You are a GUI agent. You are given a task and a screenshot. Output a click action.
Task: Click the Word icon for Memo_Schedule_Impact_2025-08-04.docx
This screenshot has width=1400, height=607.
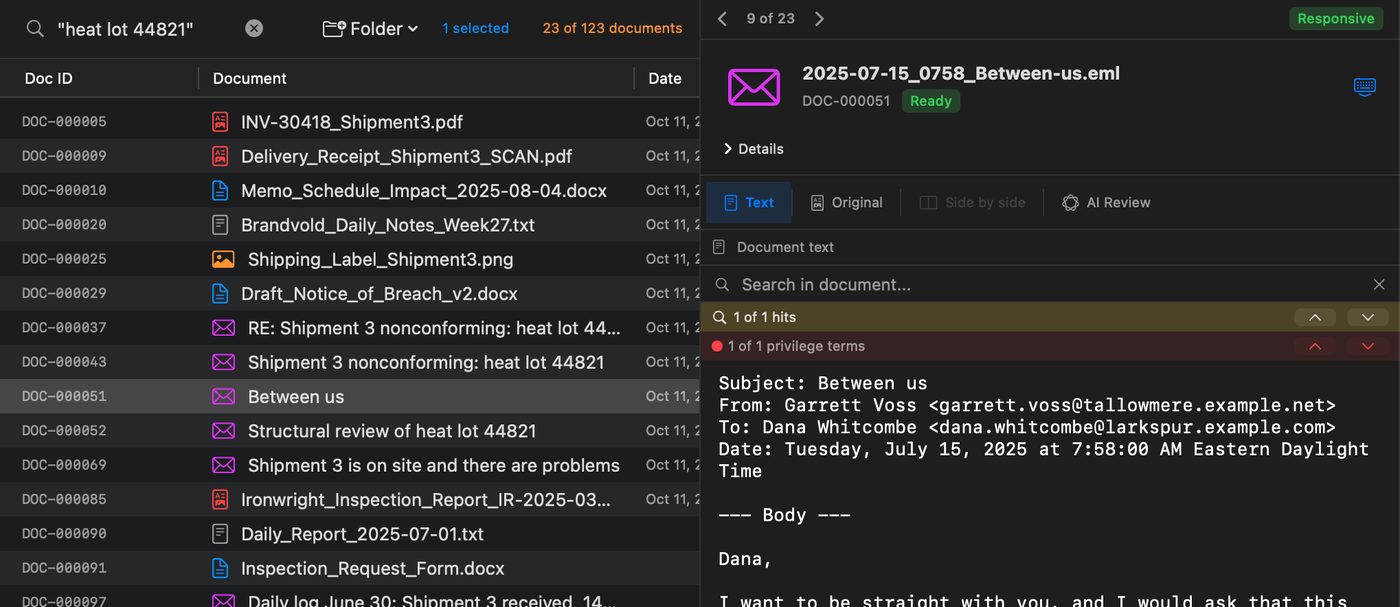pyautogui.click(x=220, y=190)
